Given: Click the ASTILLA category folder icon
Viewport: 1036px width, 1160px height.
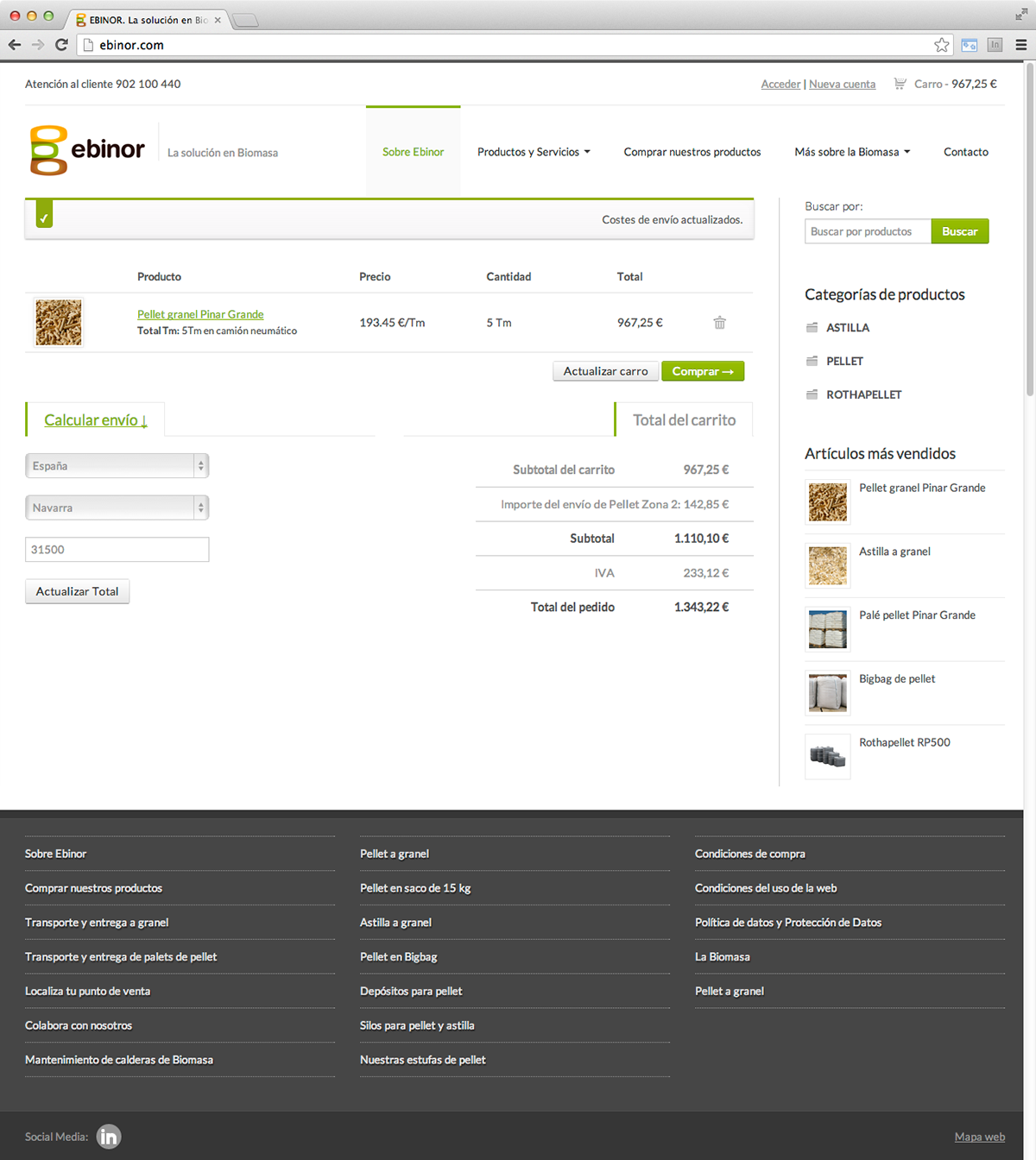Looking at the screenshot, I should [812, 327].
